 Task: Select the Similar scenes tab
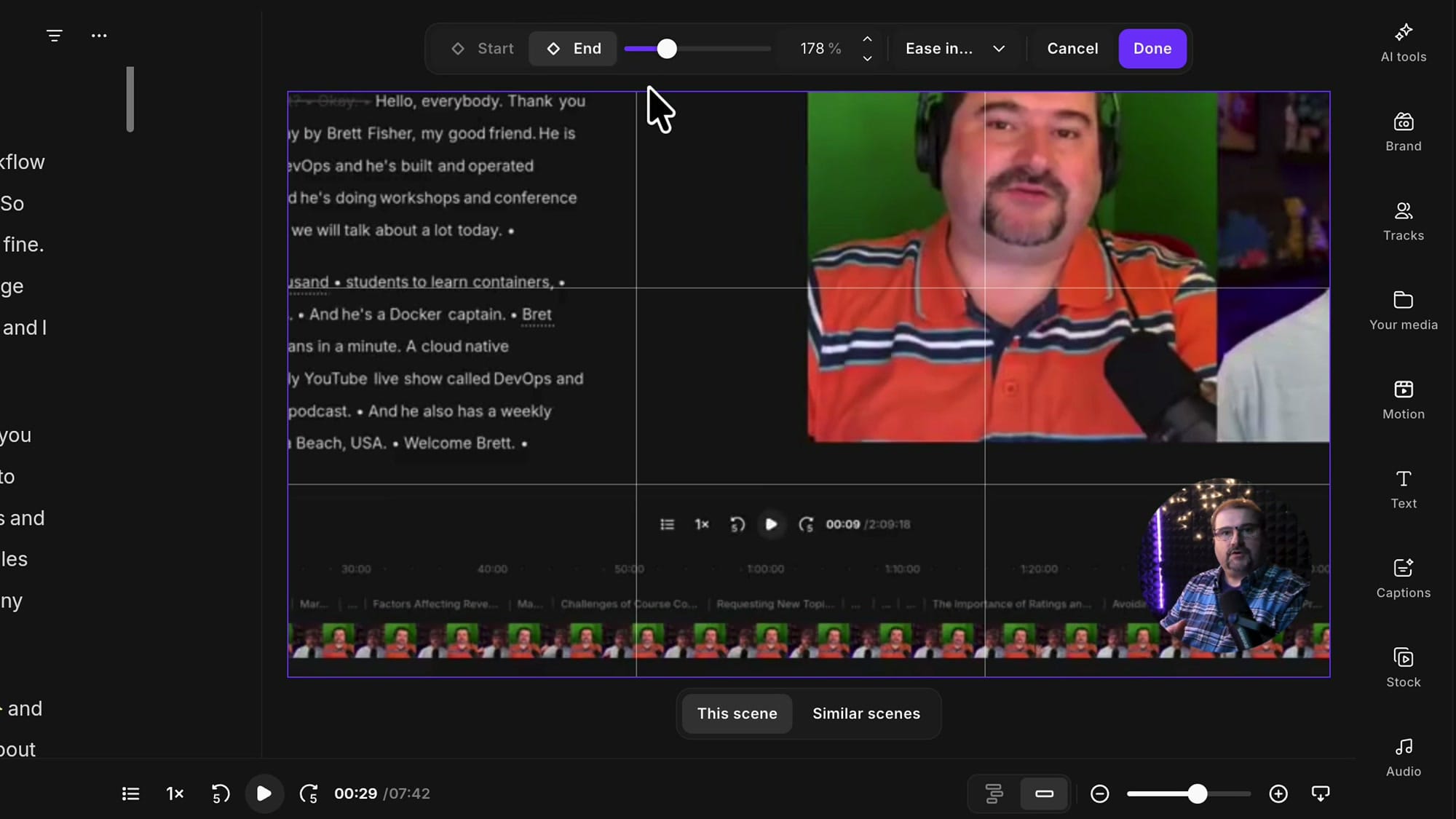tap(866, 713)
